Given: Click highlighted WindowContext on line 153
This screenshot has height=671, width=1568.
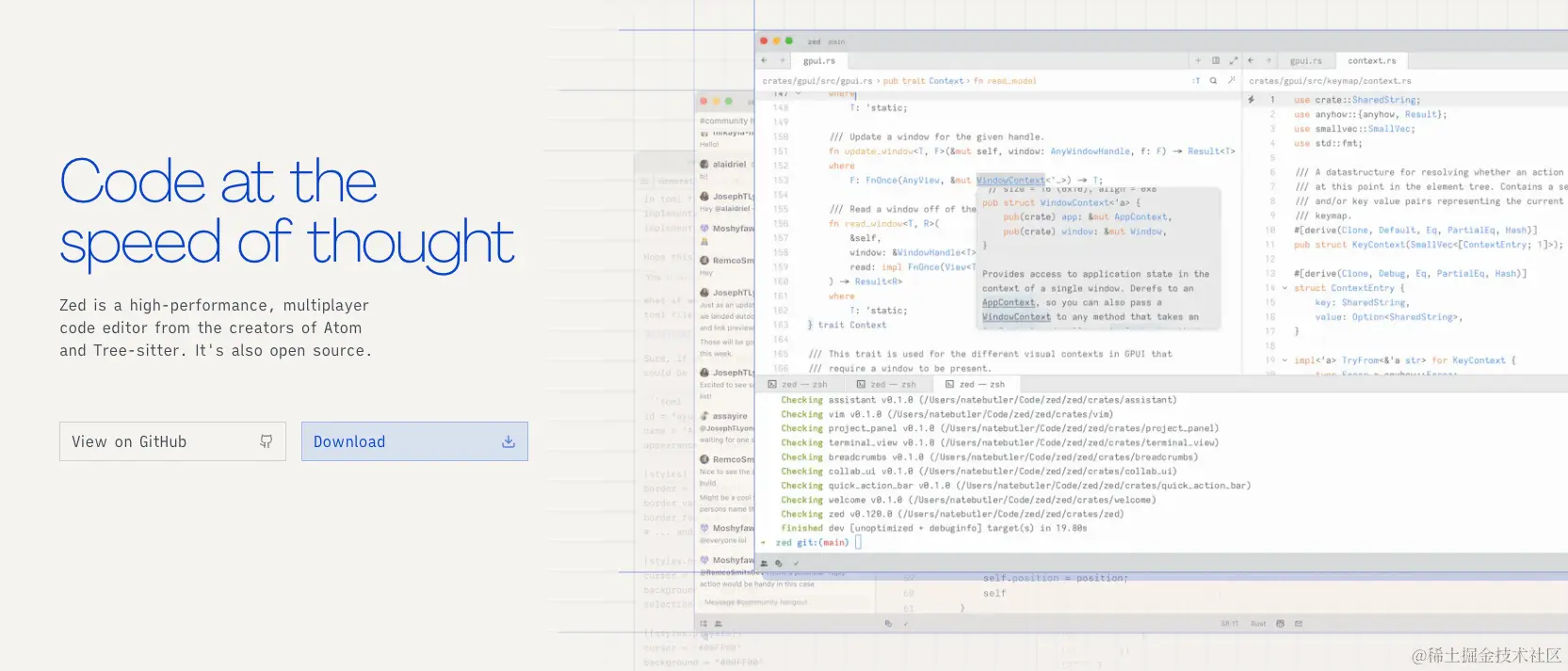Looking at the screenshot, I should click(1010, 180).
